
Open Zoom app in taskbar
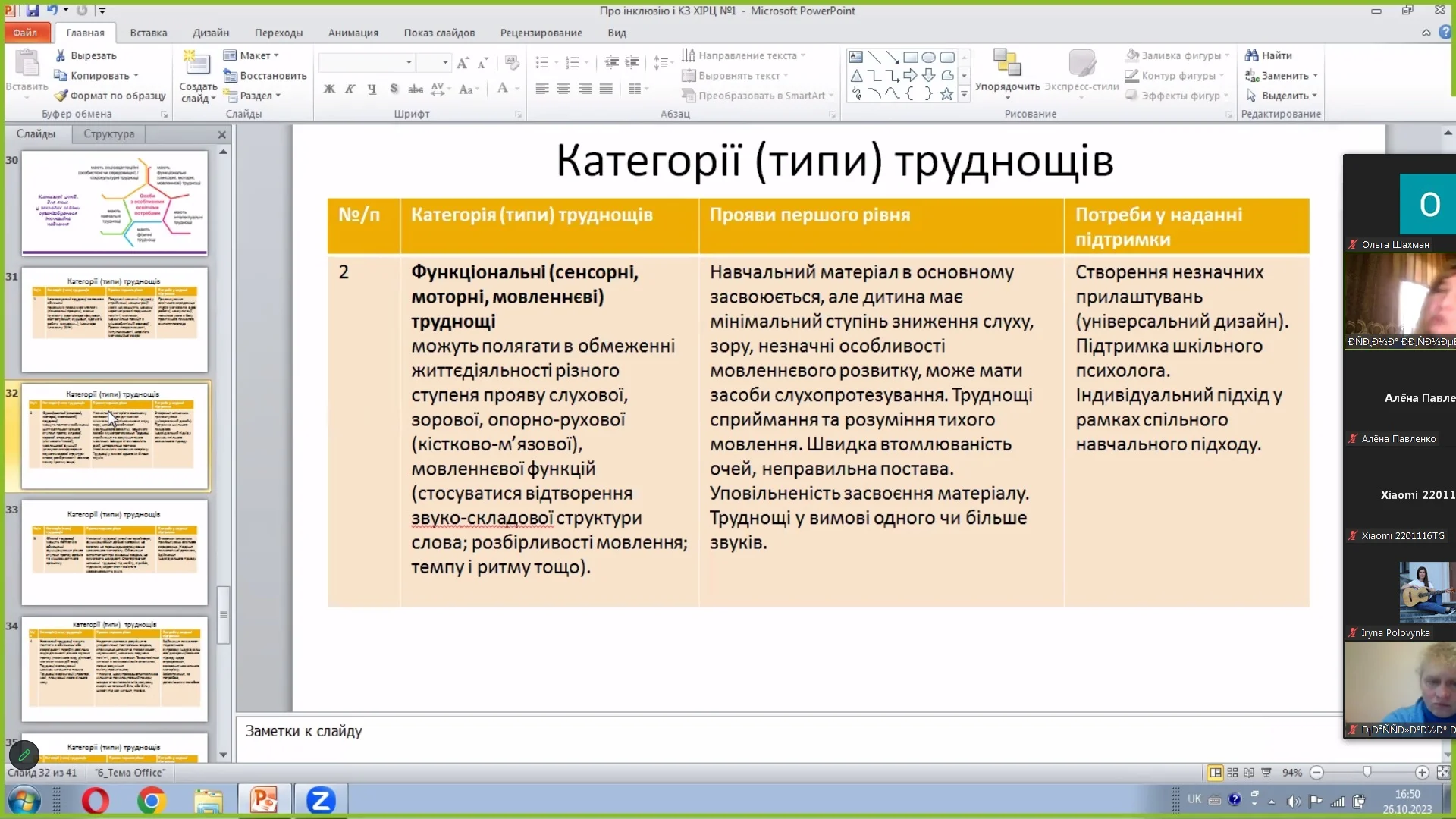[320, 800]
